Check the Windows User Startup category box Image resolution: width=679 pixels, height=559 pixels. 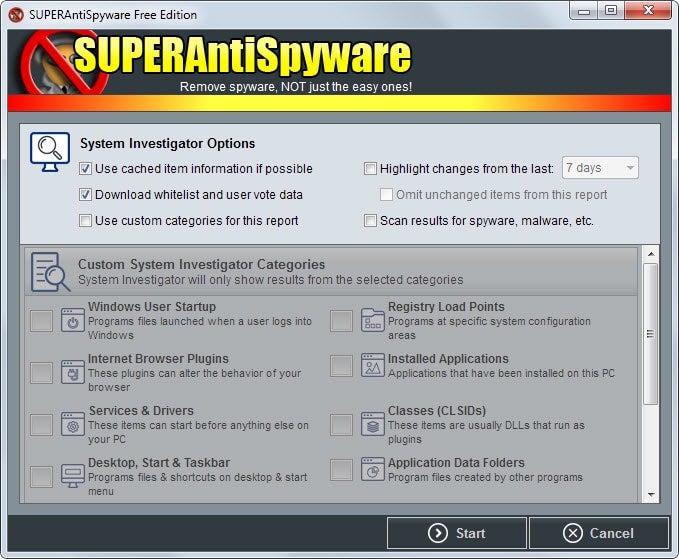pyautogui.click(x=42, y=320)
